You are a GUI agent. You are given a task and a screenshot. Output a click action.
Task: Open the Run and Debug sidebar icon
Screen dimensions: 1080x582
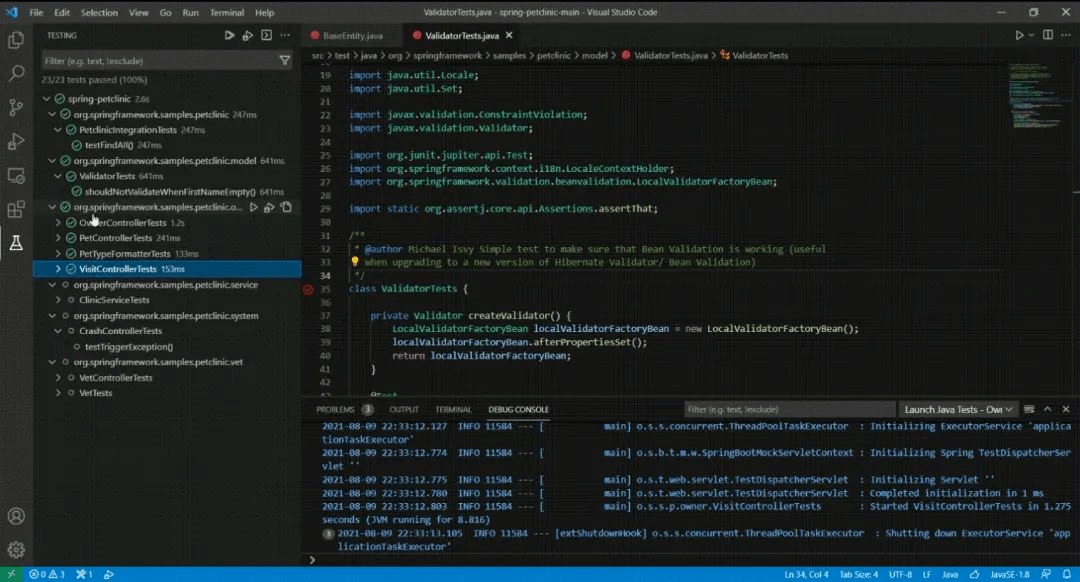(15, 140)
